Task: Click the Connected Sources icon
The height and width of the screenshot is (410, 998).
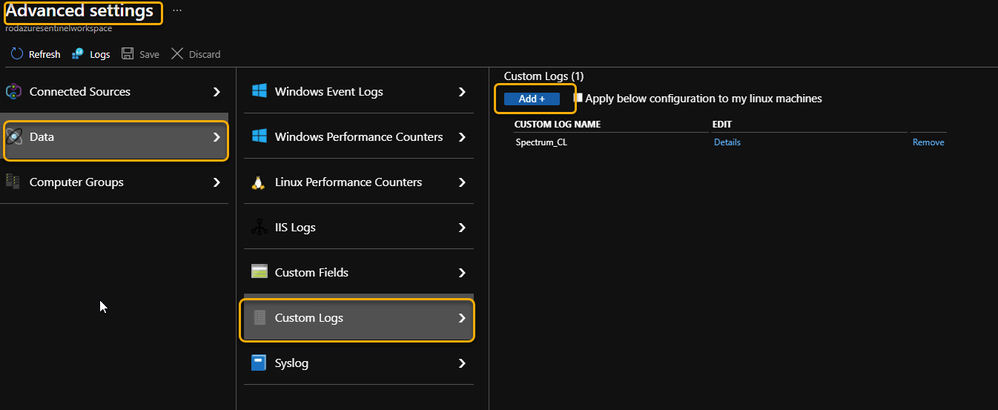Action: (14, 92)
